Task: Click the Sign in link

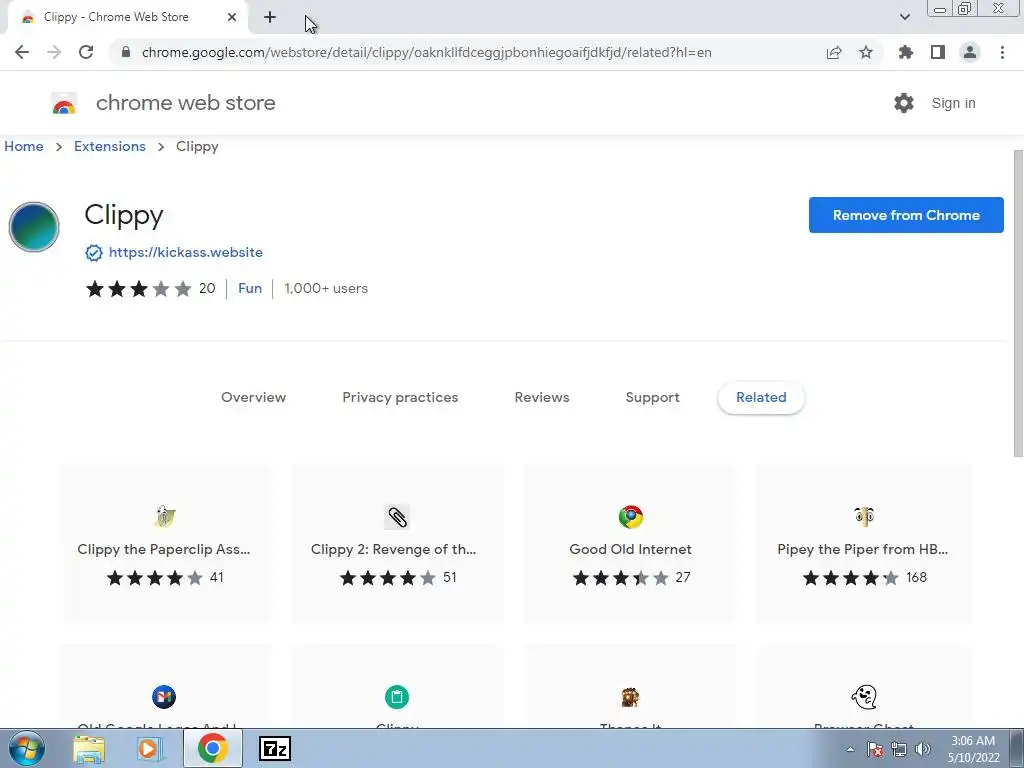Action: (953, 103)
